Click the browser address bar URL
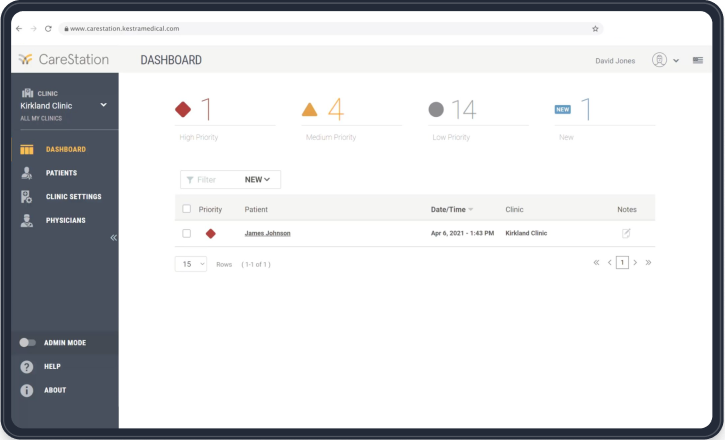This screenshot has width=725, height=440. tap(124, 29)
